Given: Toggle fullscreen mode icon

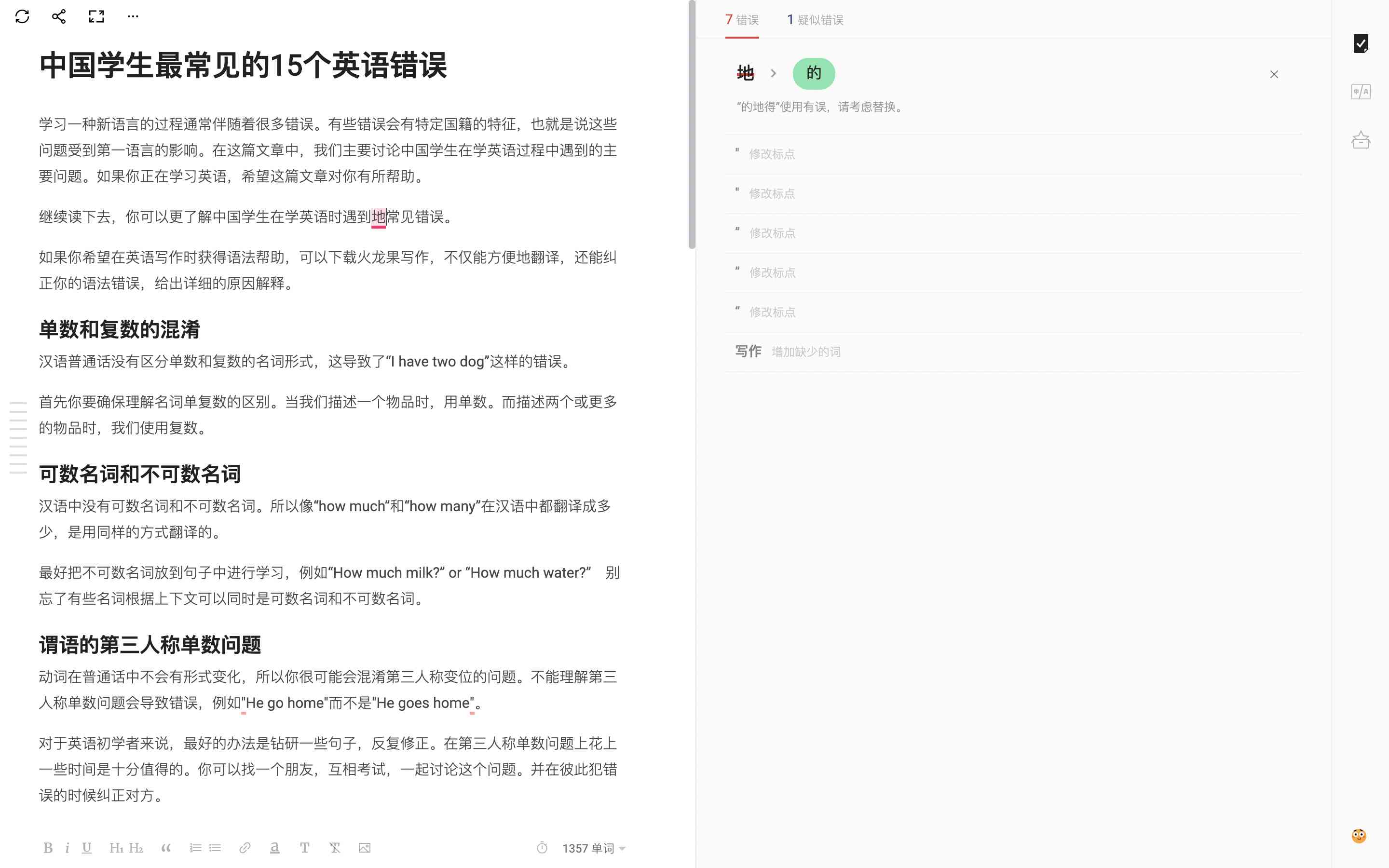Looking at the screenshot, I should pyautogui.click(x=96, y=17).
